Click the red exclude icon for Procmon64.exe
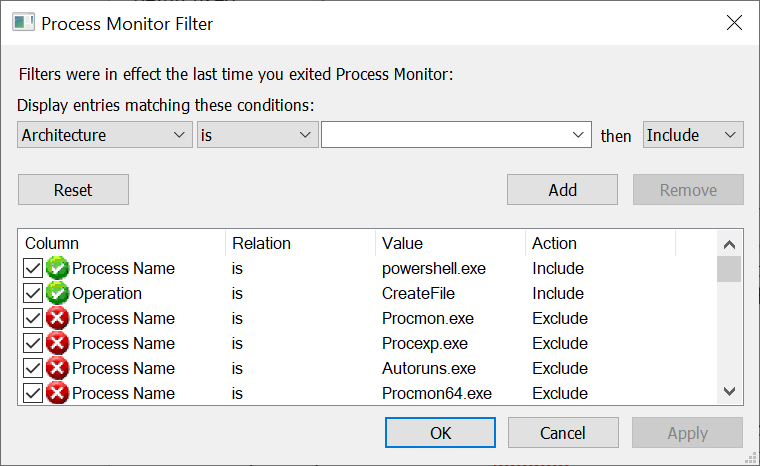This screenshot has width=760, height=466. click(57, 393)
